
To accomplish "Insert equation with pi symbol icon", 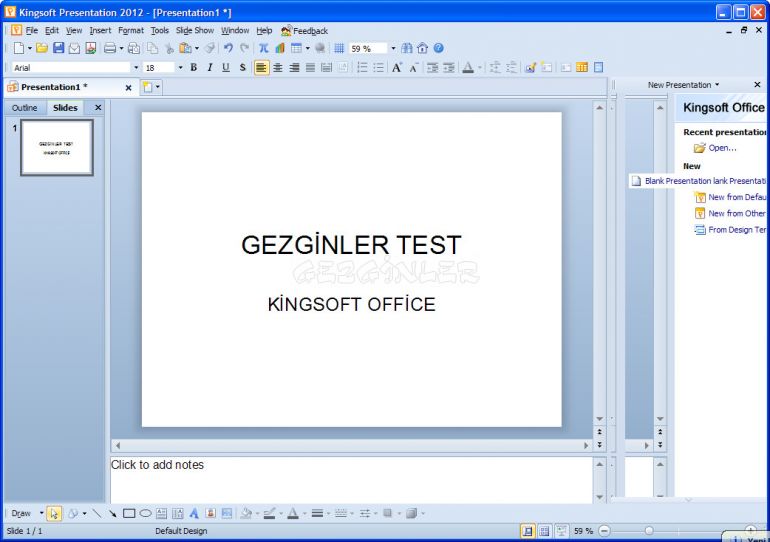I will pyautogui.click(x=264, y=48).
